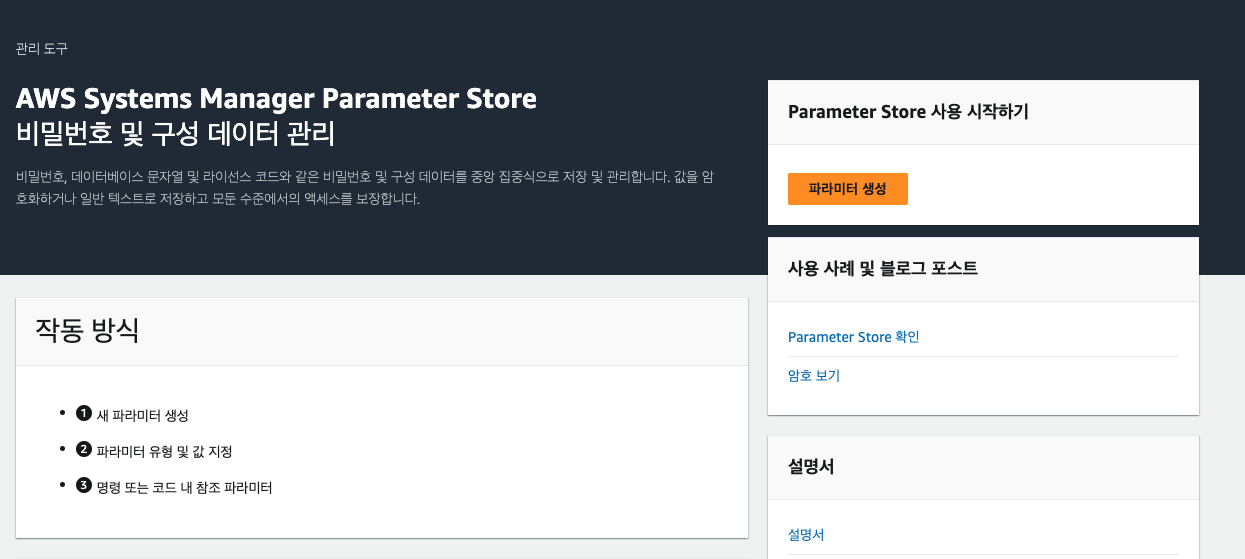Open the Parameter Store 확인 link
Viewport: 1245px width, 559px height.
pos(853,337)
